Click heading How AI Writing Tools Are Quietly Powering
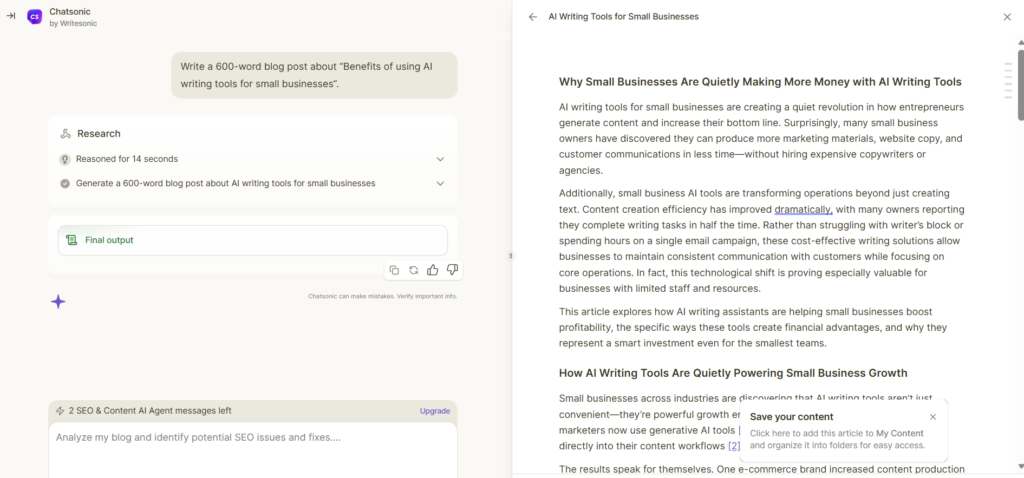Viewport: 1024px width, 478px height. pyautogui.click(x=733, y=374)
